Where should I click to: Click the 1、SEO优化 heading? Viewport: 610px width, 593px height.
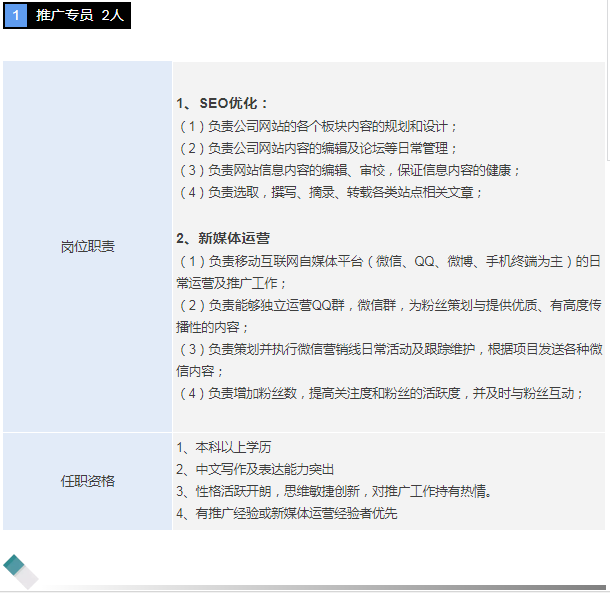coord(222,103)
